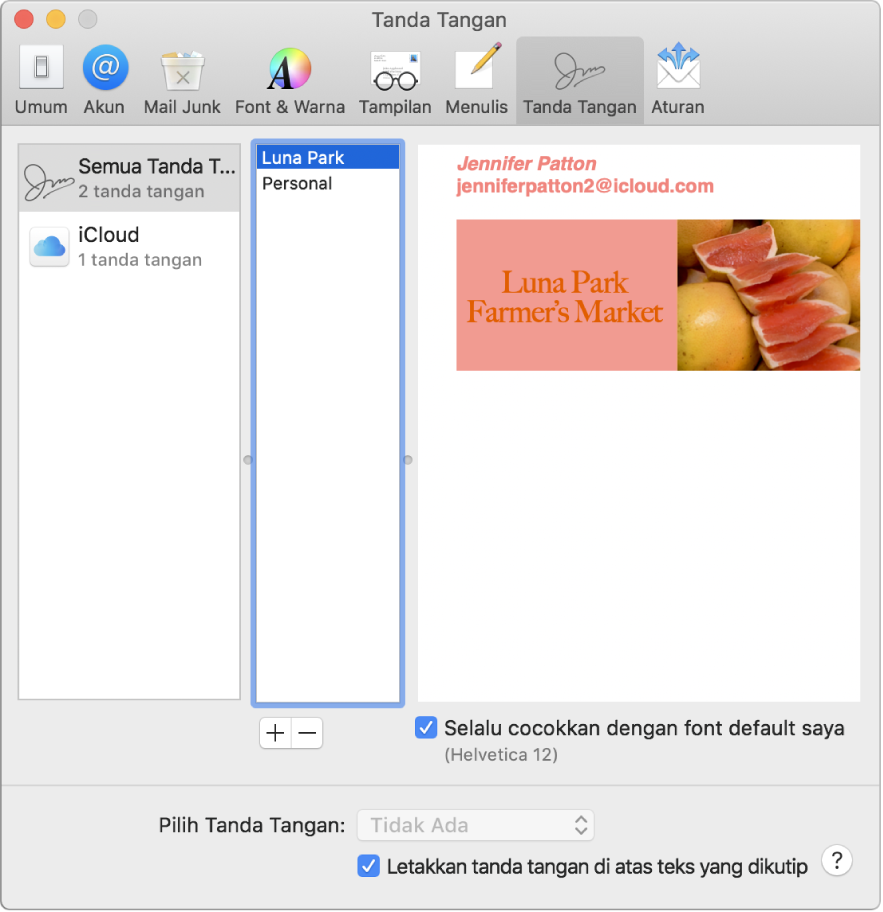The image size is (883, 912).
Task: Open Mail Junk preferences
Action: coord(182,81)
